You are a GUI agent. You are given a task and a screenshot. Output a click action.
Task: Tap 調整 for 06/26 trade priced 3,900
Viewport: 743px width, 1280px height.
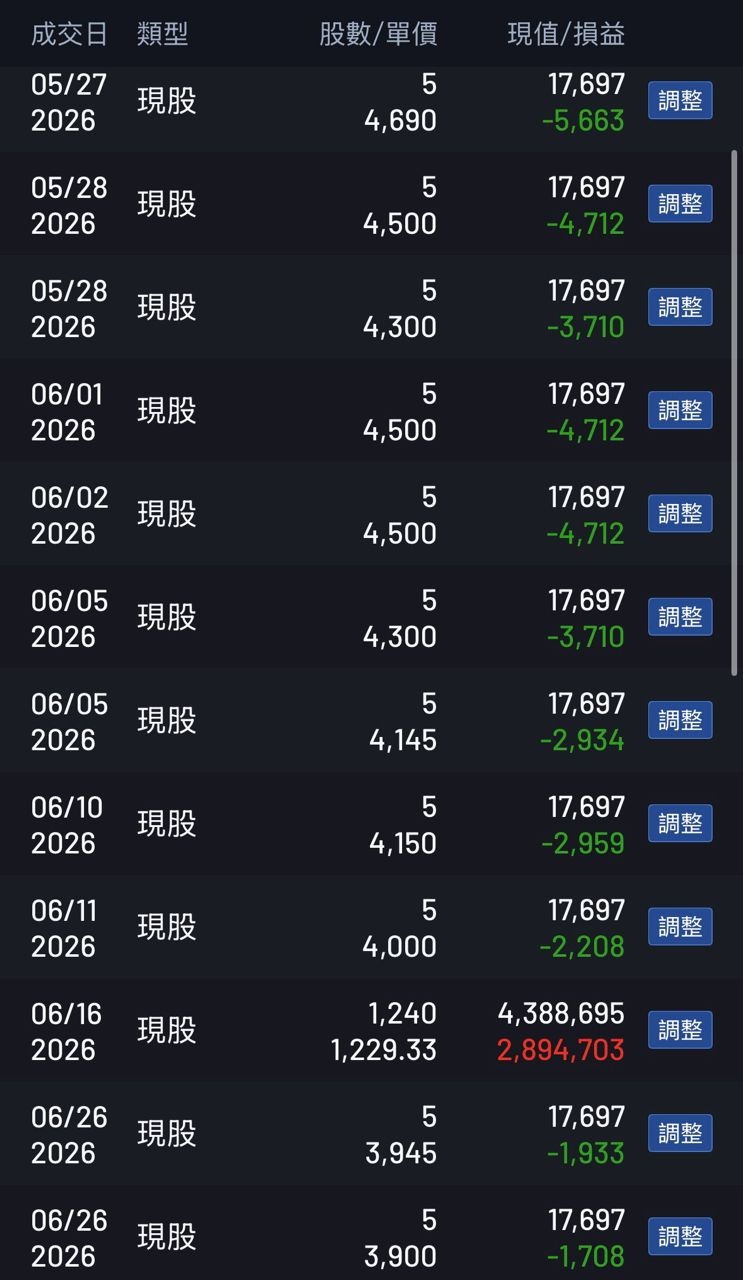680,1236
